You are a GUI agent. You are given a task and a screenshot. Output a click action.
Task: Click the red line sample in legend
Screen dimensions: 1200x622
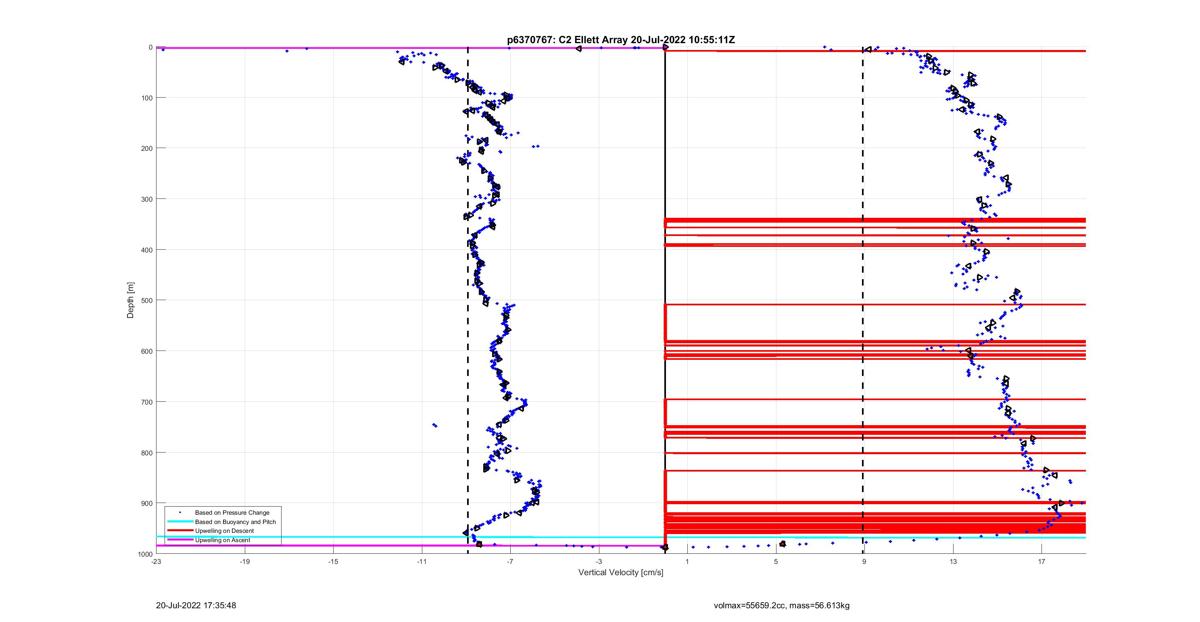click(179, 531)
